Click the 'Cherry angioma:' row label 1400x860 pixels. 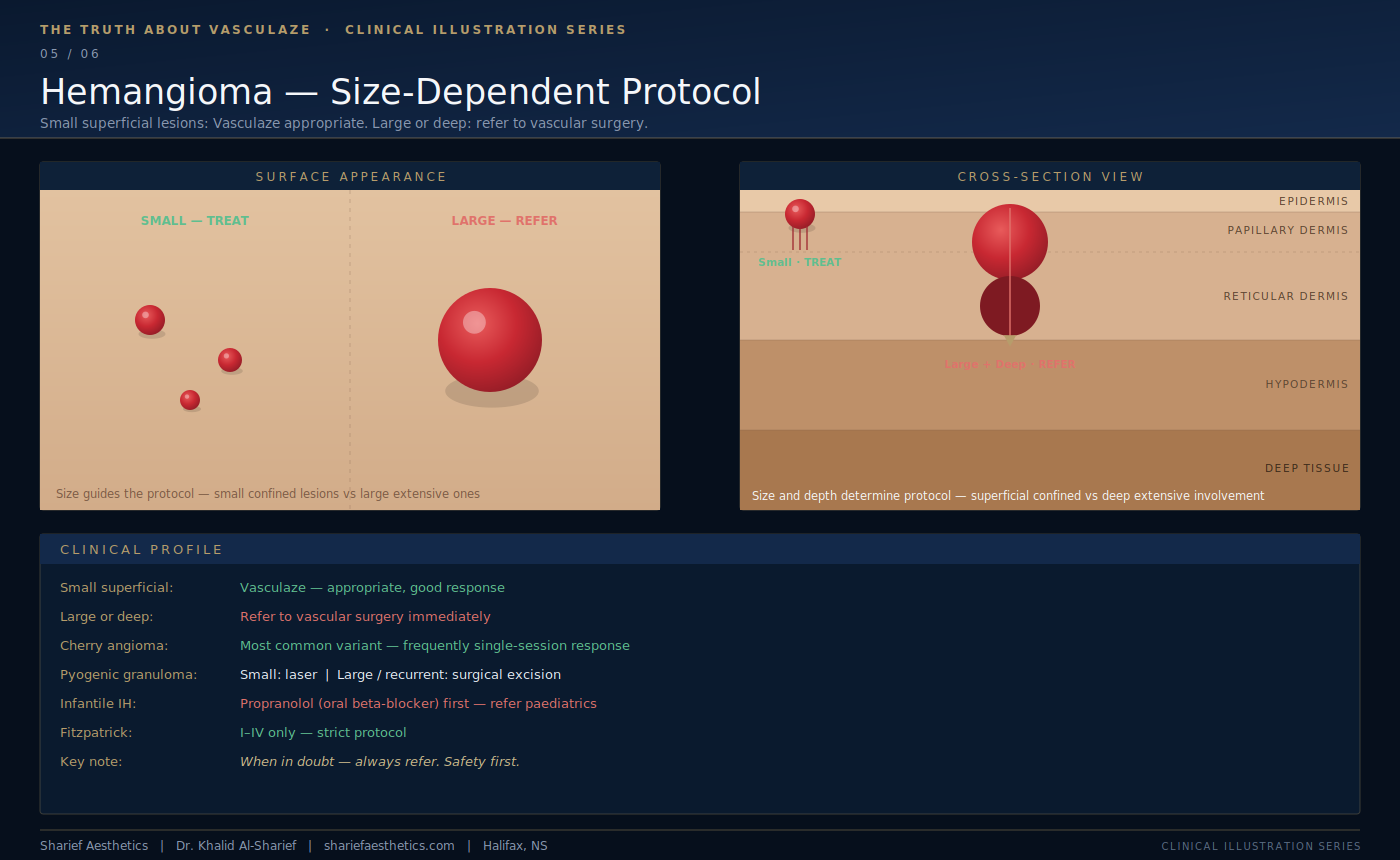pos(114,646)
